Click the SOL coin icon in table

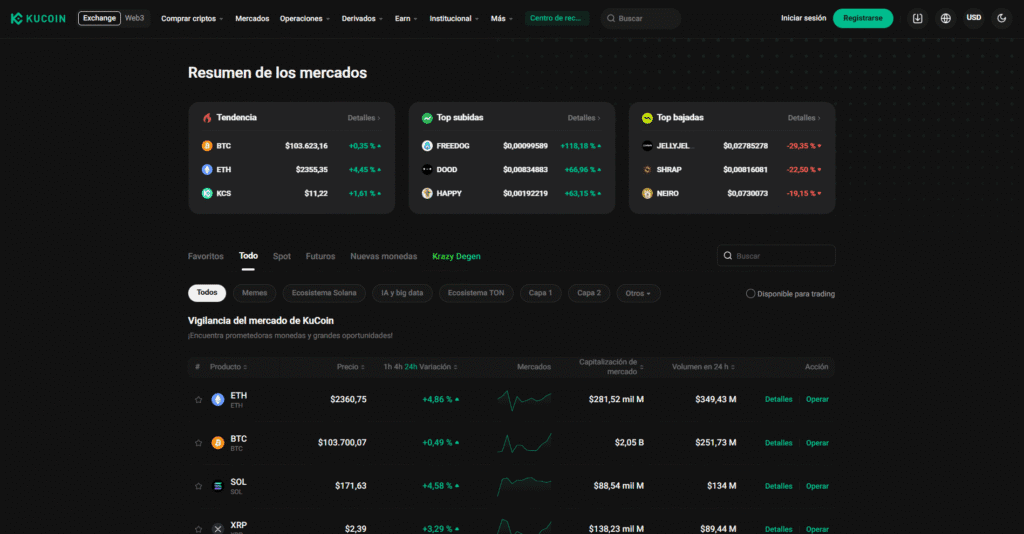tap(218, 486)
